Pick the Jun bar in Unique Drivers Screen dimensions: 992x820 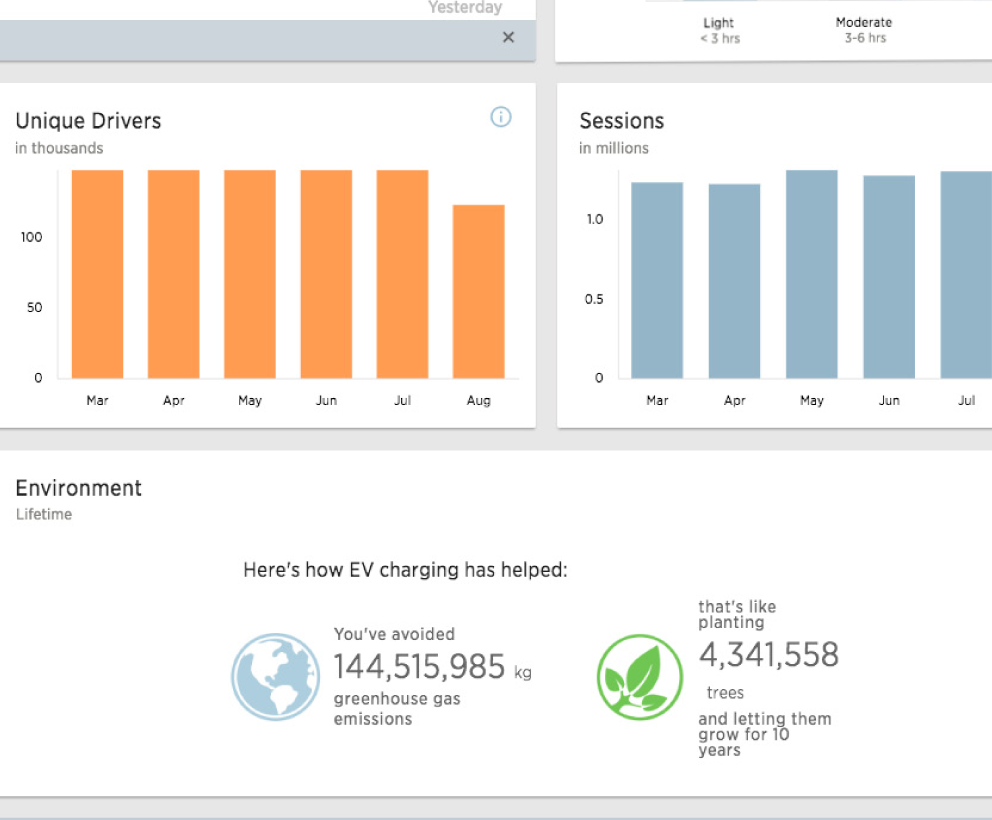pyautogui.click(x=326, y=275)
